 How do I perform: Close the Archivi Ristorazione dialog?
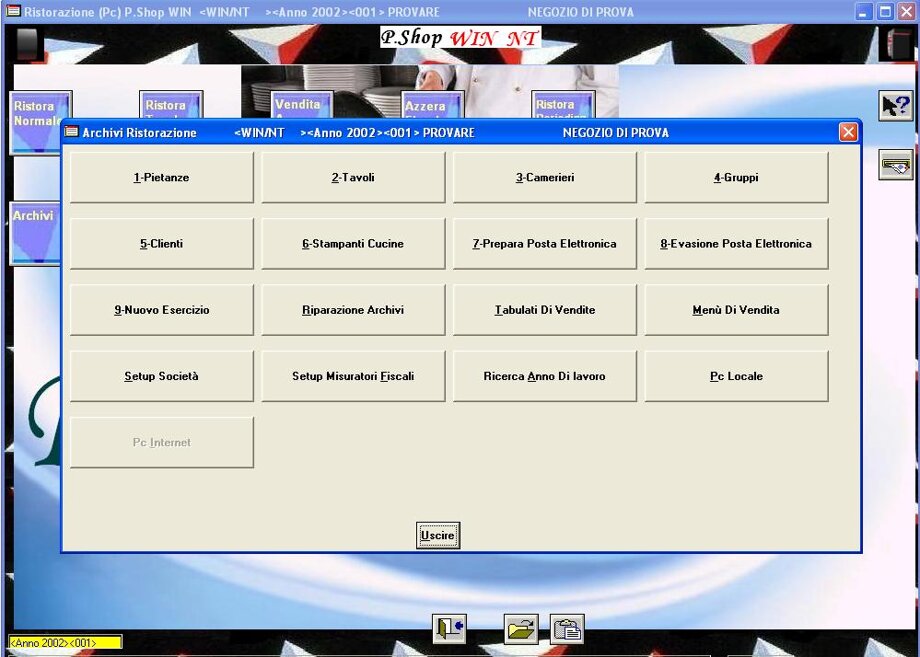[x=848, y=132]
